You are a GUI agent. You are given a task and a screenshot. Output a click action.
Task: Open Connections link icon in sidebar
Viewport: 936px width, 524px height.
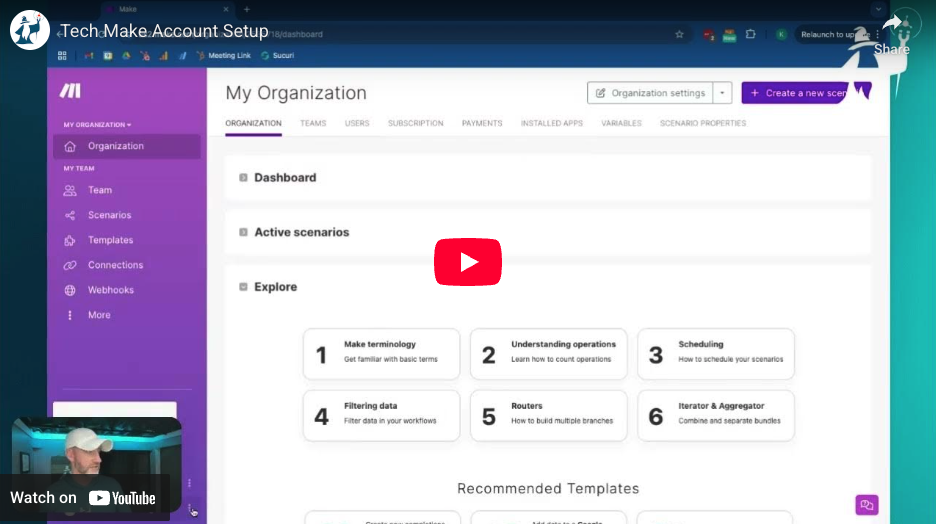click(x=70, y=265)
